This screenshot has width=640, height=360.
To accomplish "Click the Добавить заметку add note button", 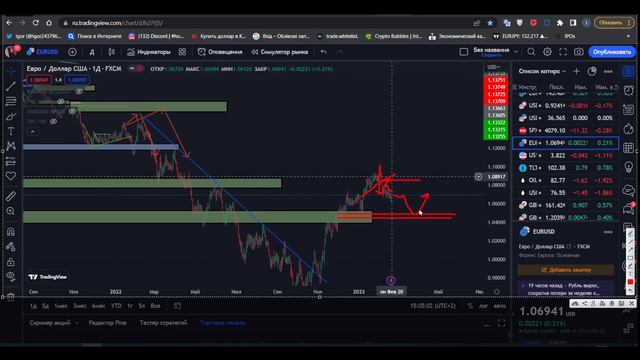I will pyautogui.click(x=566, y=270).
